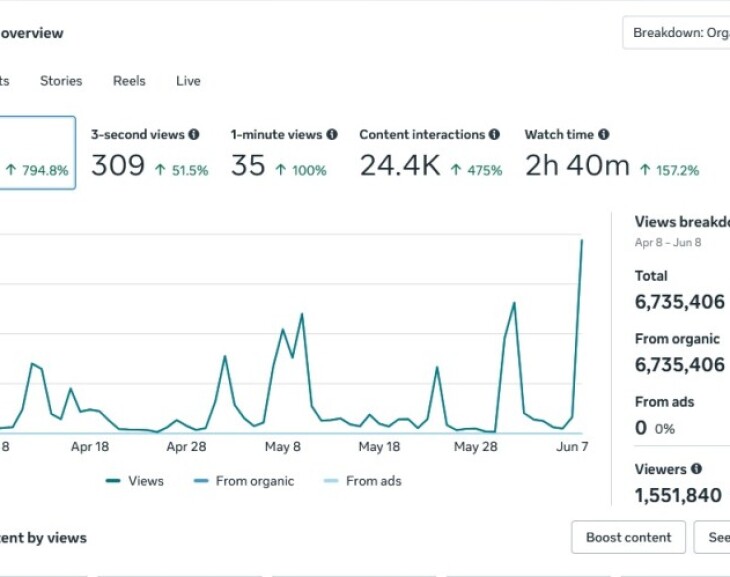Click the Jun 7 peak on the chart
The width and height of the screenshot is (730, 577).
click(581, 241)
